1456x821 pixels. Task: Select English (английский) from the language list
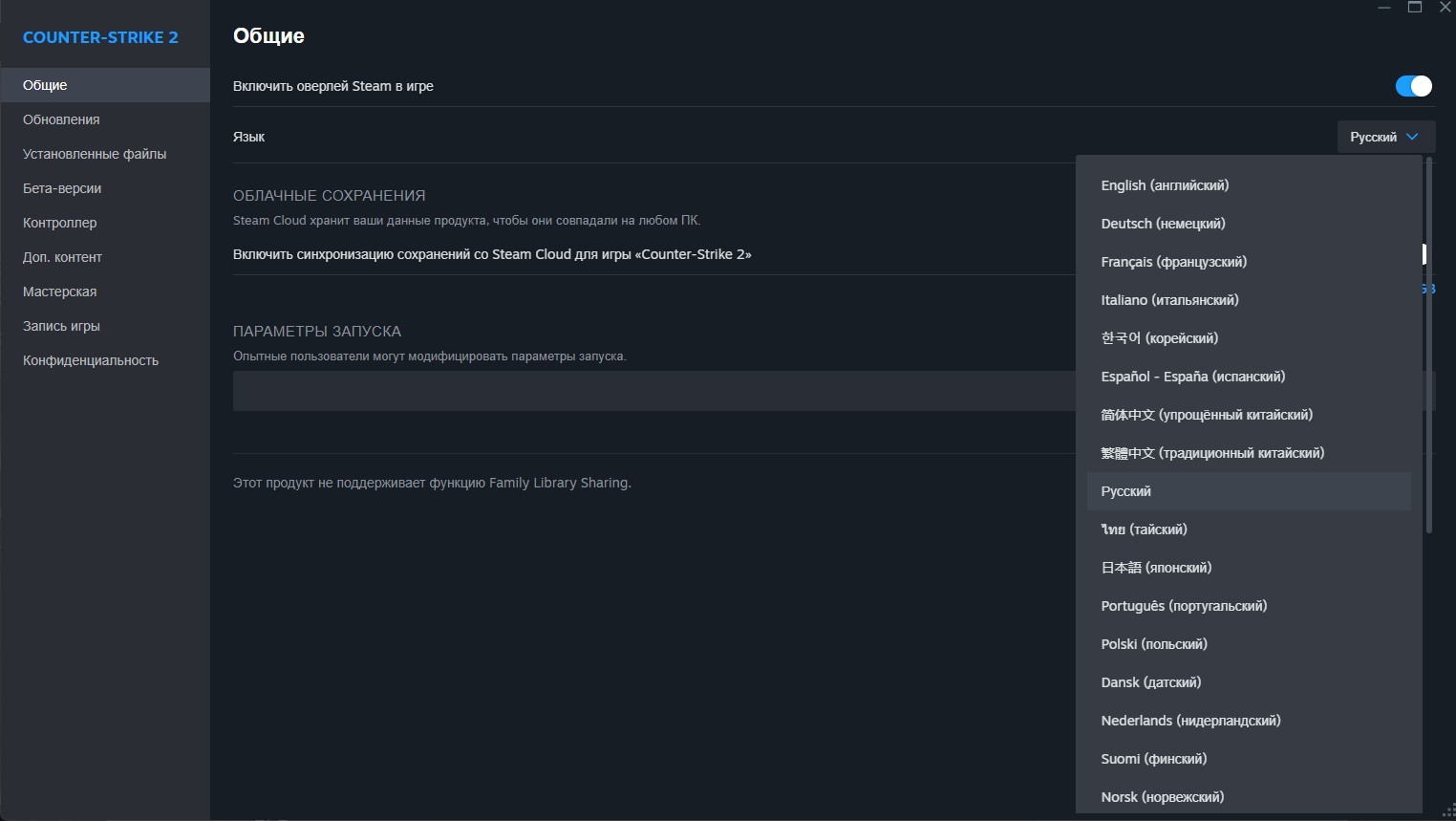(1165, 185)
